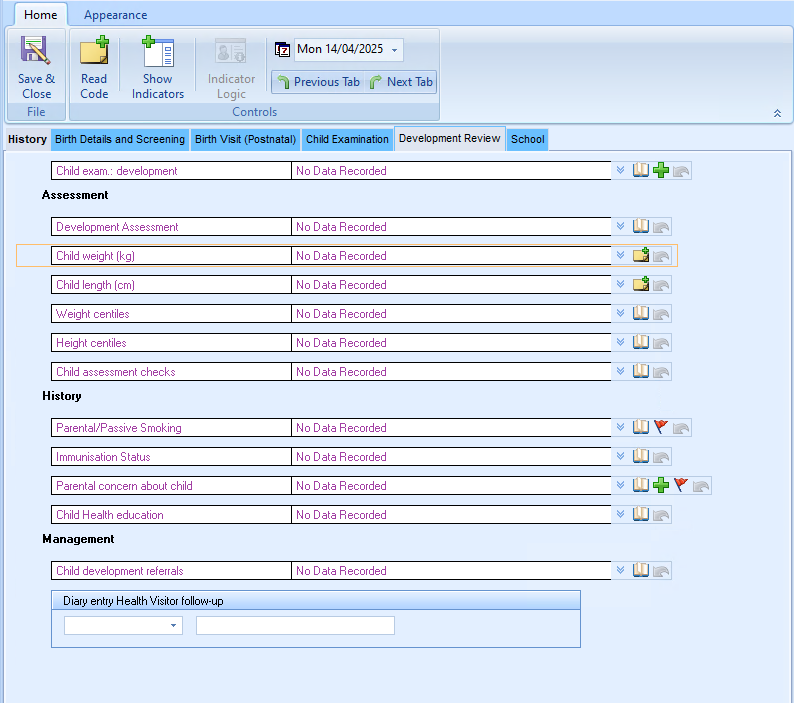Click the Immunisation Status label

click(x=103, y=457)
